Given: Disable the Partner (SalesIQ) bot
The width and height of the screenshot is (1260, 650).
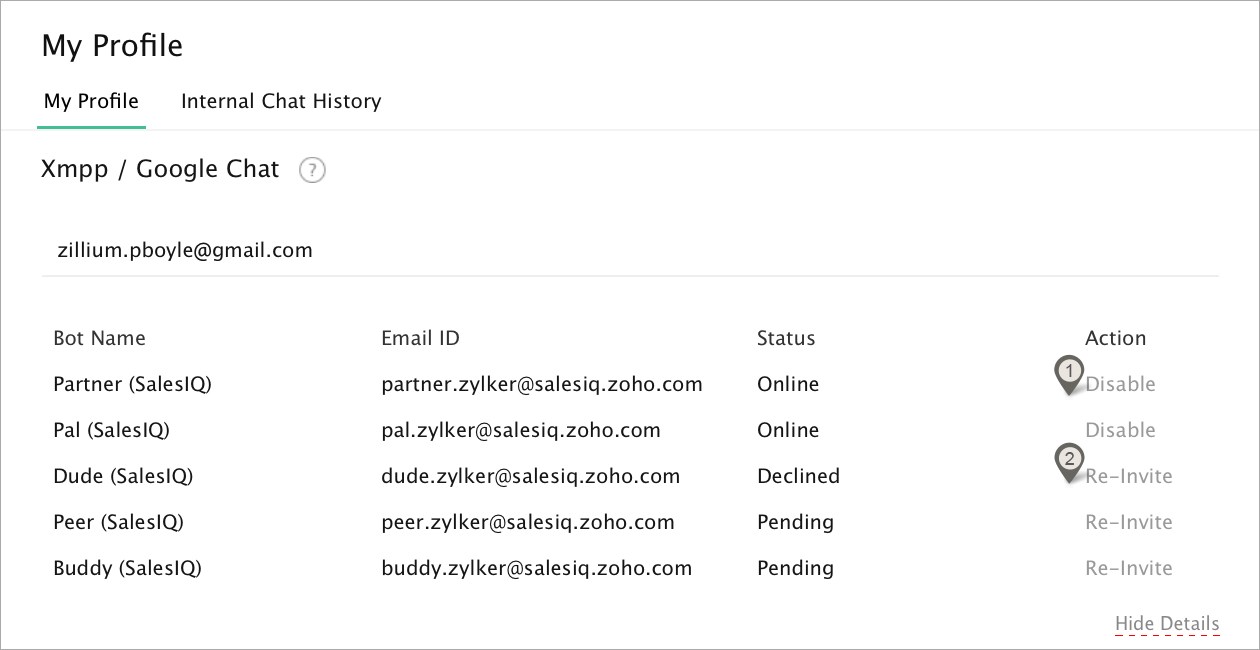Looking at the screenshot, I should tap(1120, 384).
